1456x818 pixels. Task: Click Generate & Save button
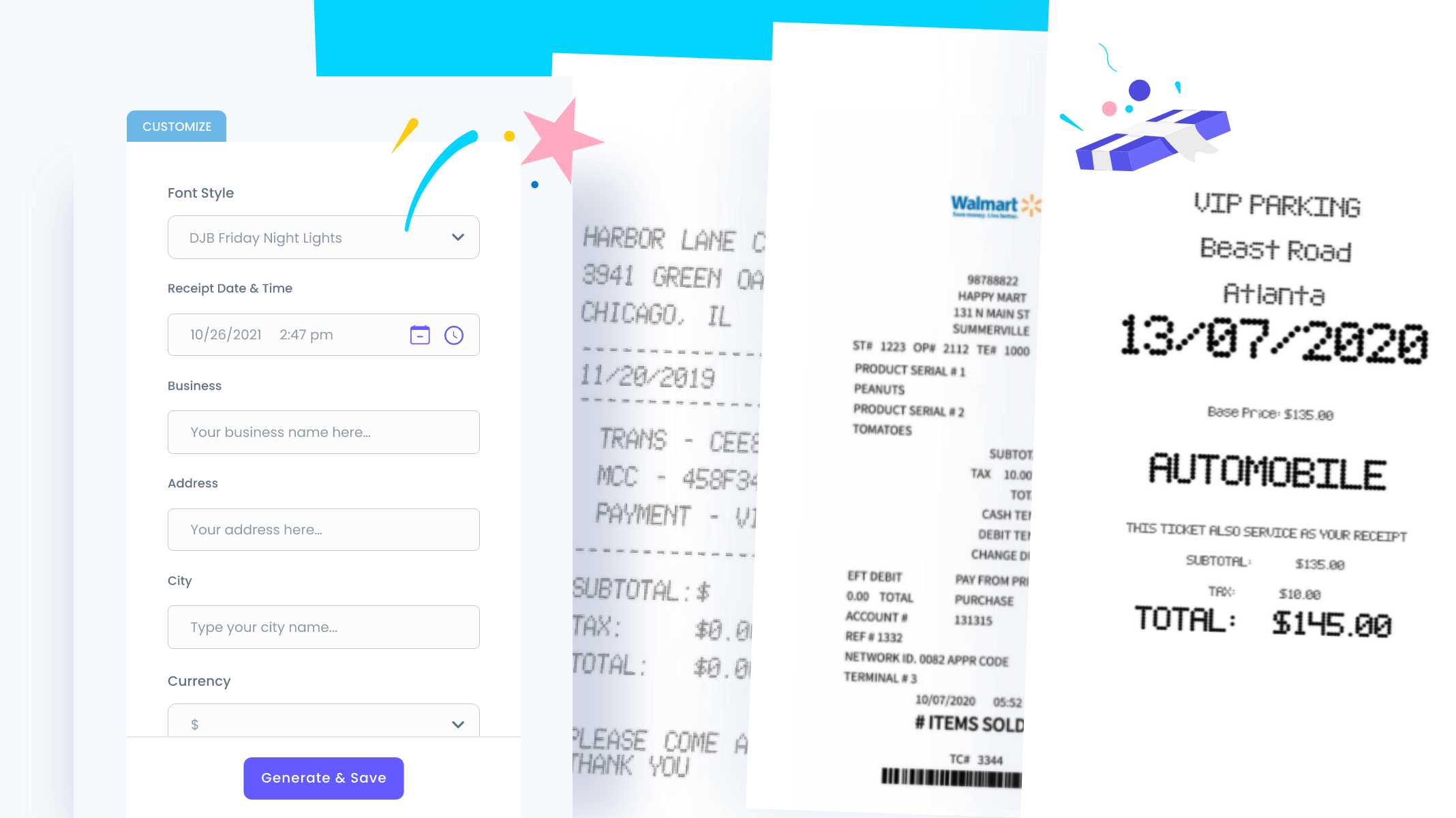[323, 778]
